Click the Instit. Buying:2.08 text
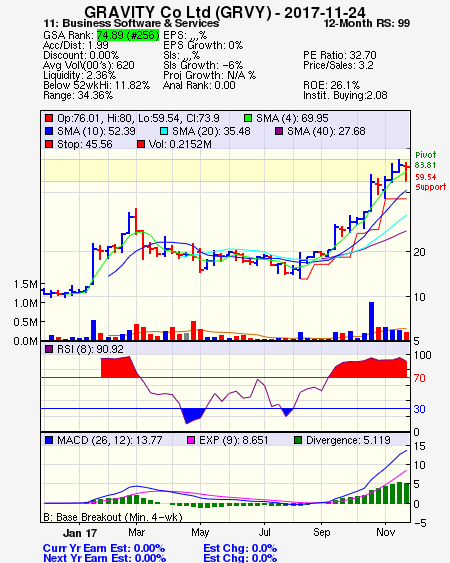Image resolution: width=450 pixels, height=563 pixels. coord(345,95)
